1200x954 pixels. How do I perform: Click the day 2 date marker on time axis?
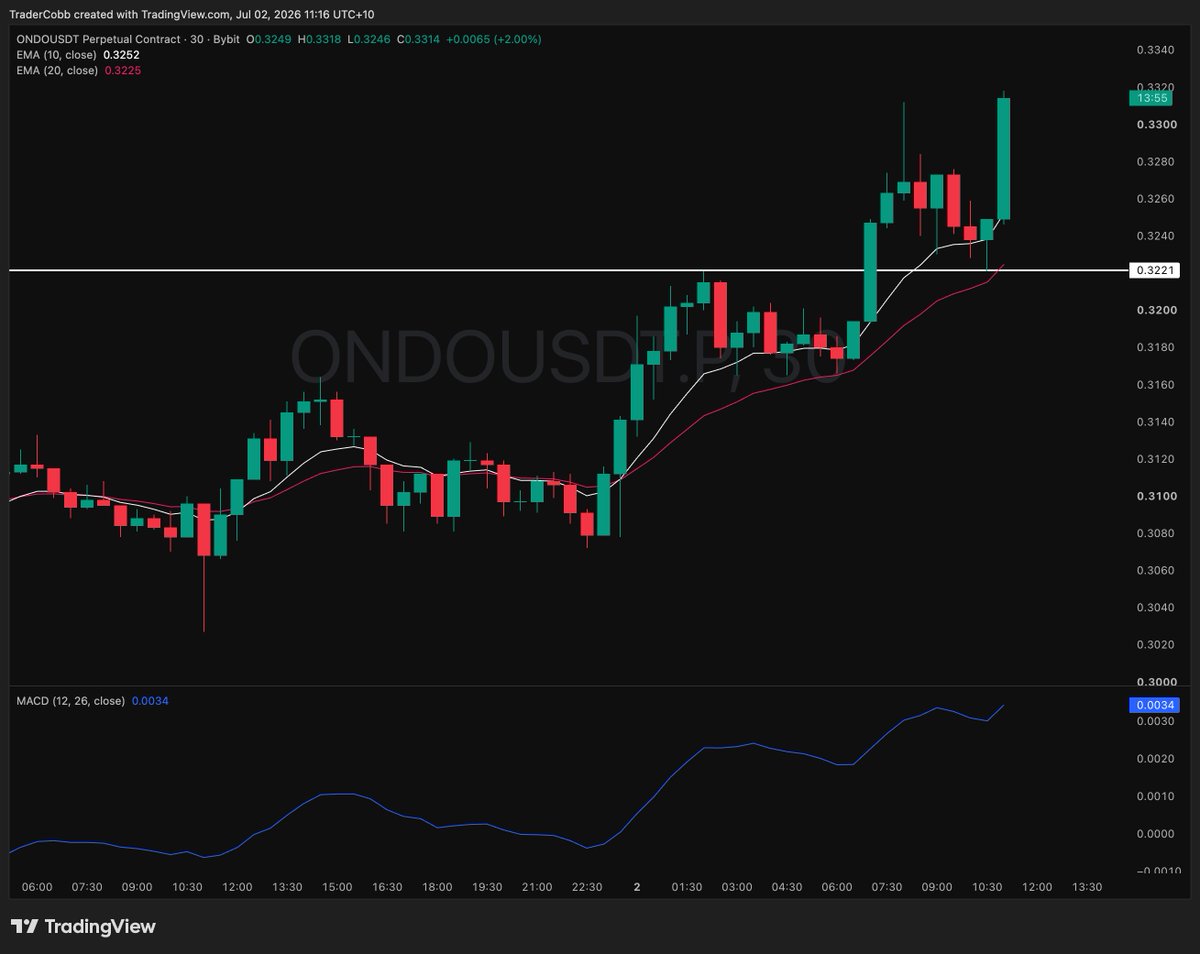(637, 887)
